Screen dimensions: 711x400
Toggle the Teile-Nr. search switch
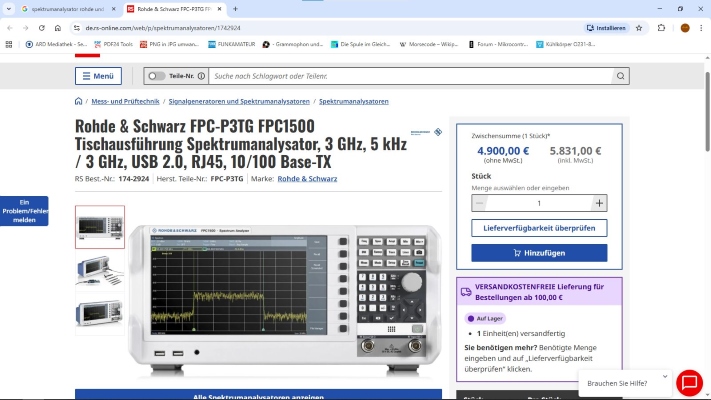point(157,76)
